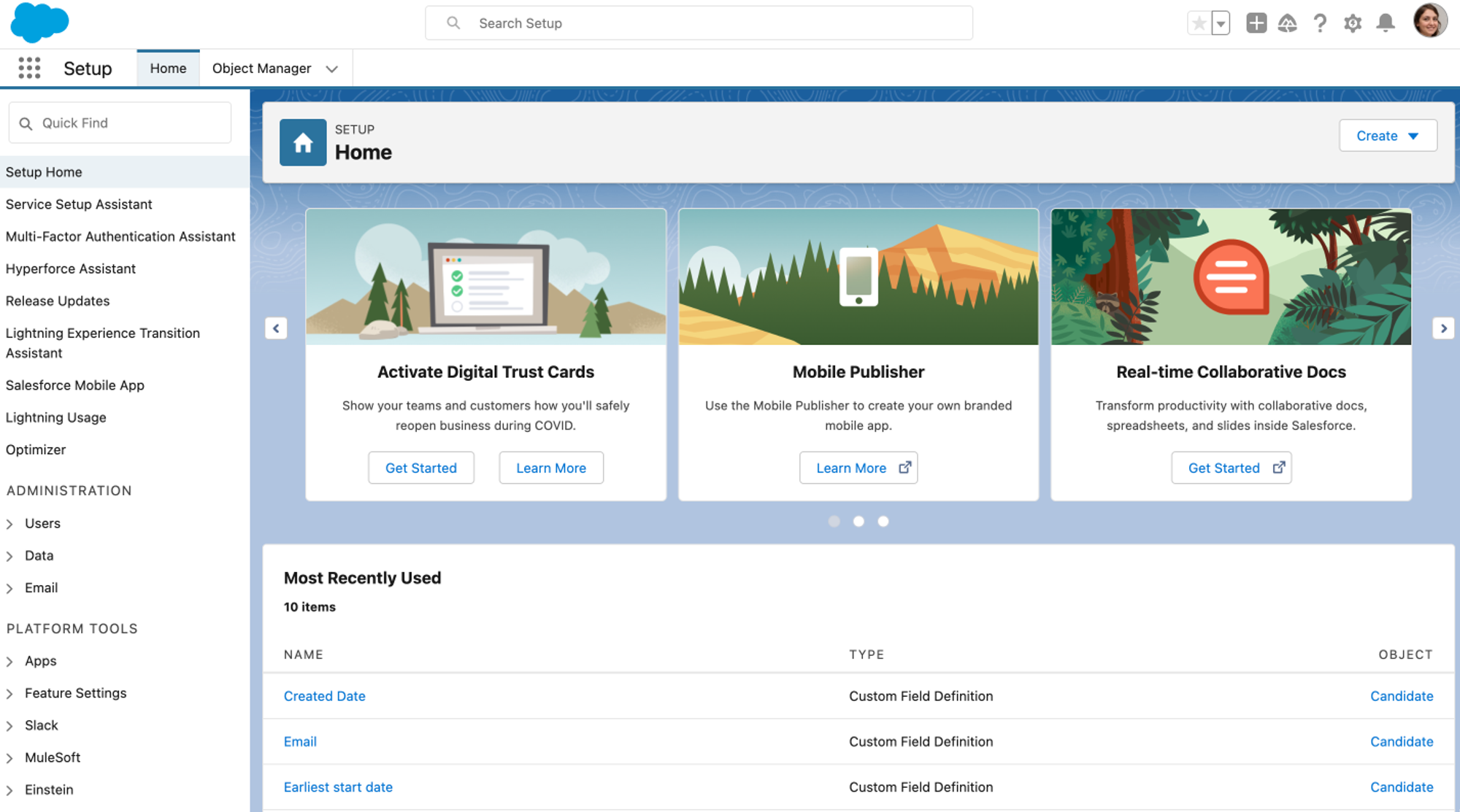This screenshot has width=1460, height=812.
Task: Open Release Updates in the sidebar
Action: click(58, 301)
